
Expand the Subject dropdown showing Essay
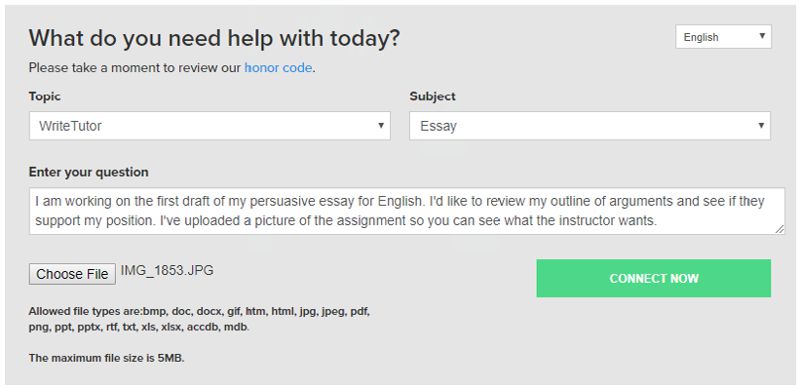[590, 126]
